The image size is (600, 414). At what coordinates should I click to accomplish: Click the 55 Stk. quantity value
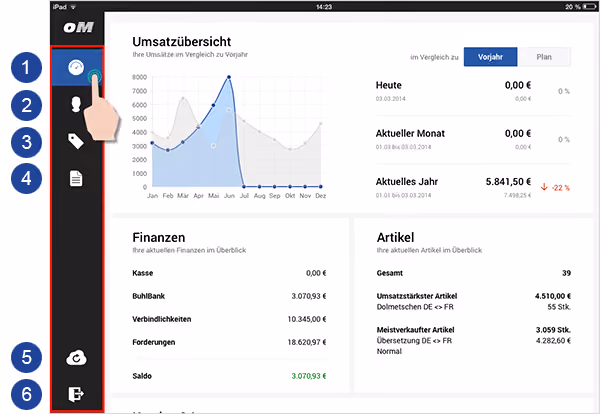pos(559,307)
